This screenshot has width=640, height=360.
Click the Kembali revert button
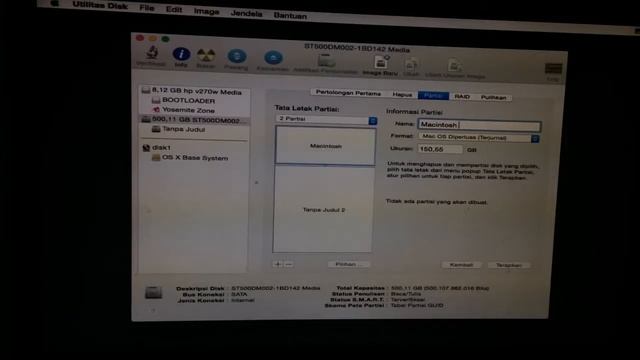[461, 265]
